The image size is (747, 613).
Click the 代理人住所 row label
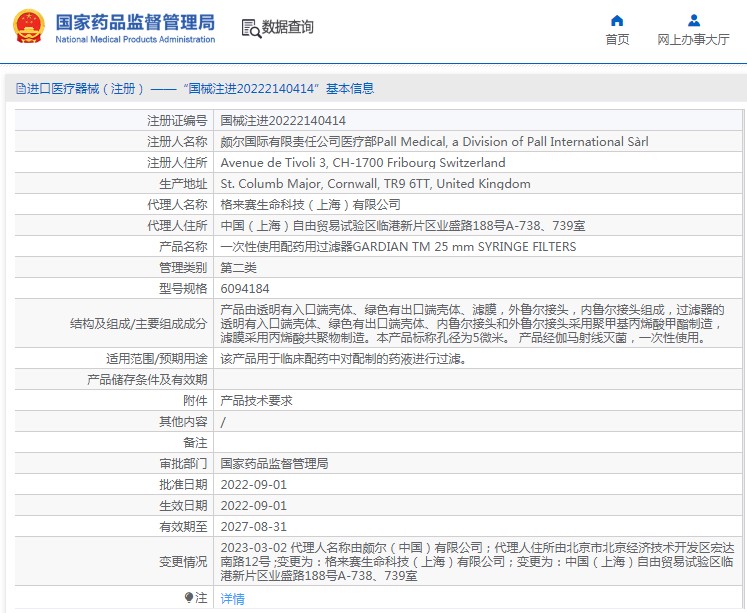click(177, 225)
